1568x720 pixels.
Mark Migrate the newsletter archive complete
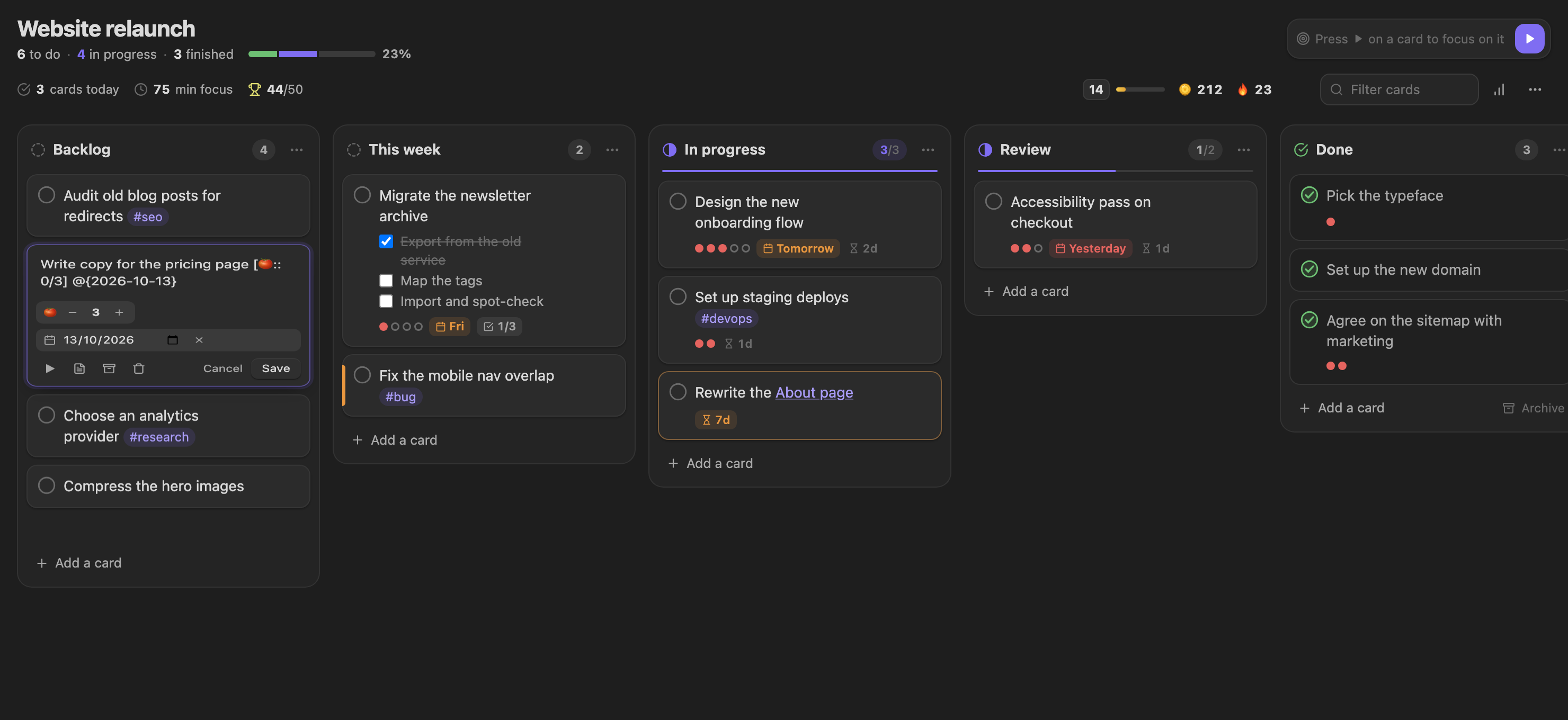362,195
